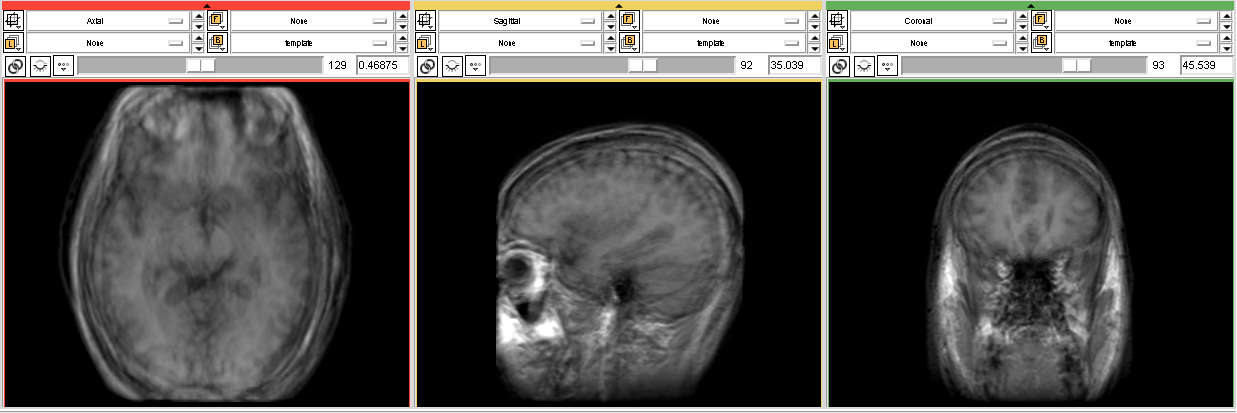
Task: Collapse the red Axial viewer controller bar
Action: pos(206,5)
